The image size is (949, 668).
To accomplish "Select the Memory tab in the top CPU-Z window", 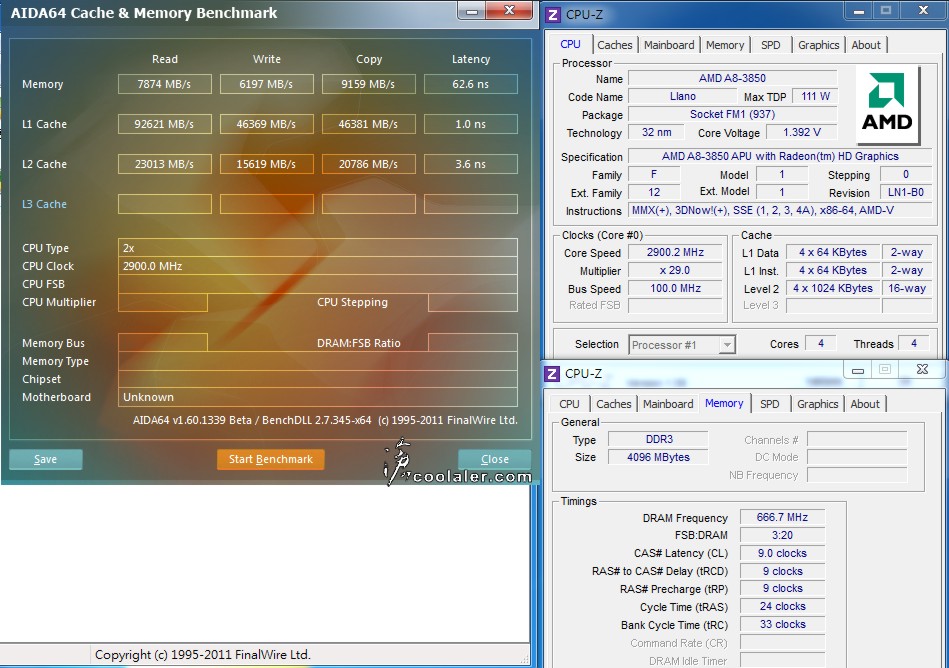I will 724,45.
